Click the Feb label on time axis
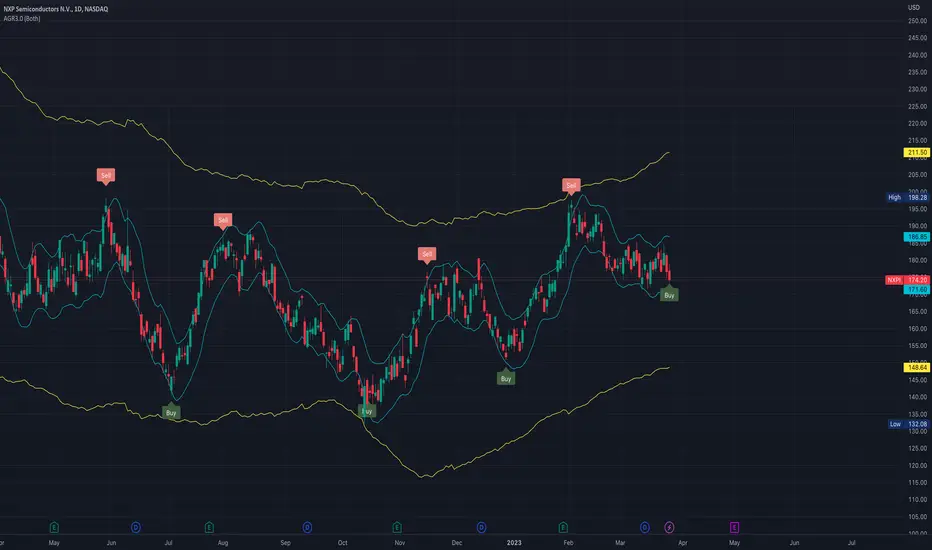 (x=568, y=543)
